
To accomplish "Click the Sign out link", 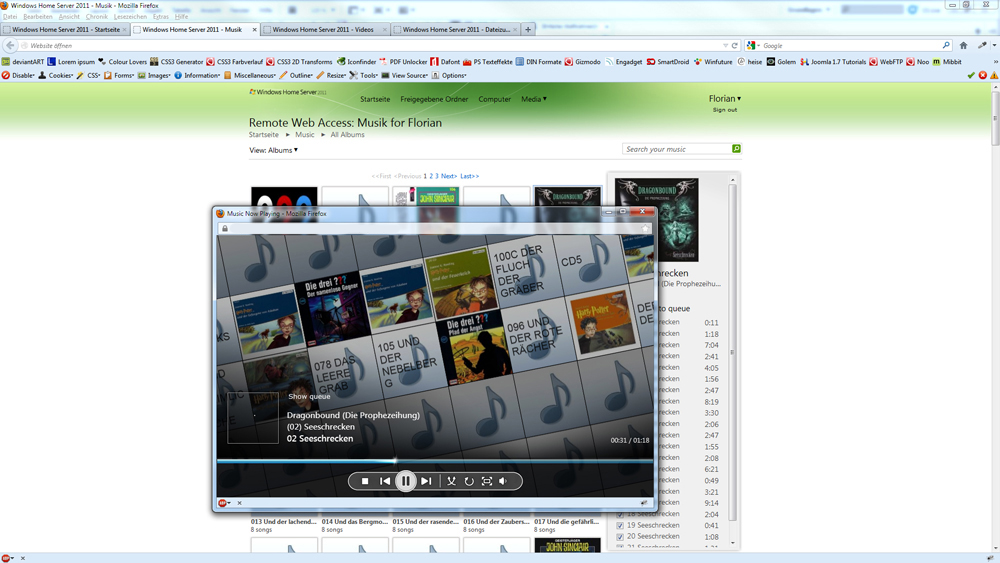I will click(724, 110).
